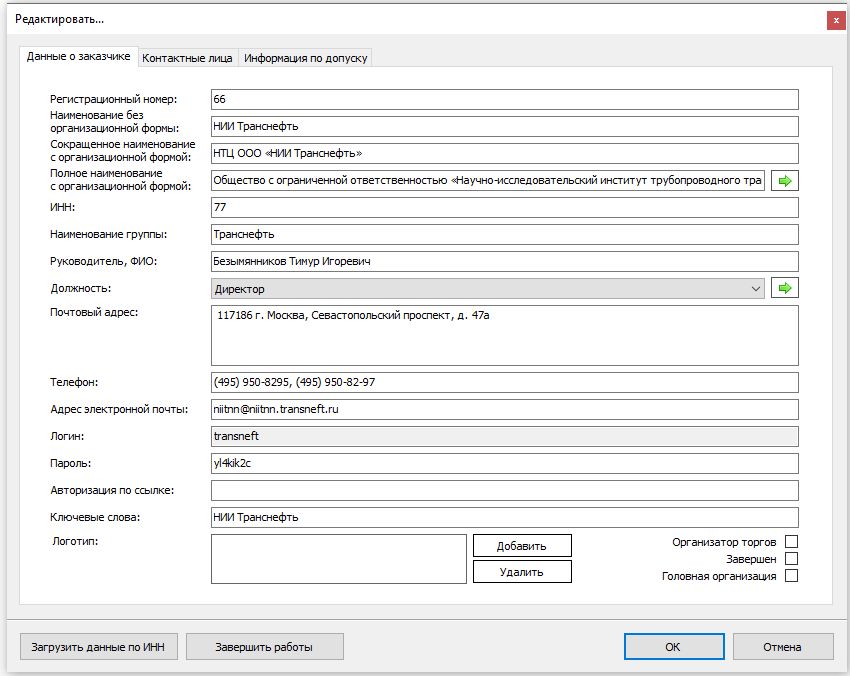Confirm changes with the OK button
Viewport: 850px width, 676px height.
tap(674, 647)
